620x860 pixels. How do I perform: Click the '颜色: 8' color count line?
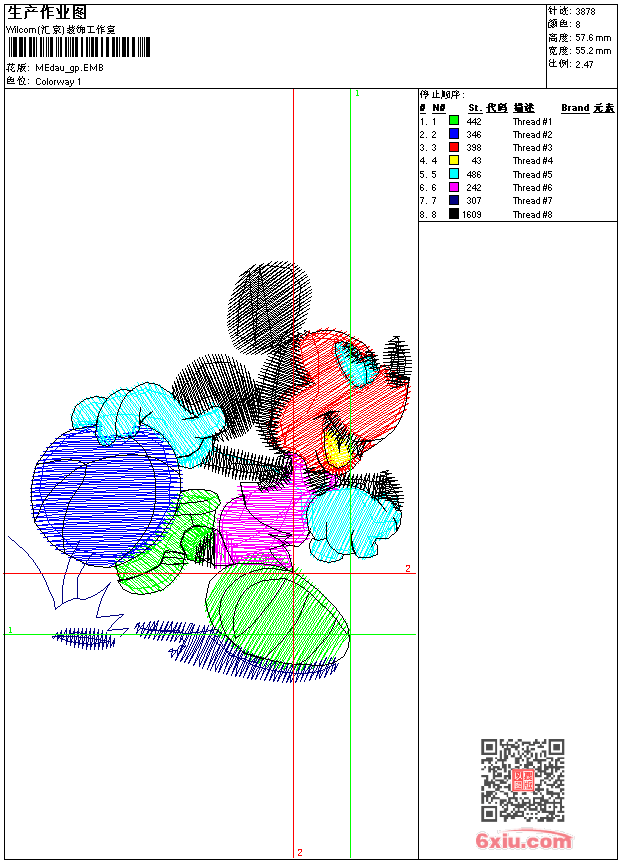(x=564, y=24)
